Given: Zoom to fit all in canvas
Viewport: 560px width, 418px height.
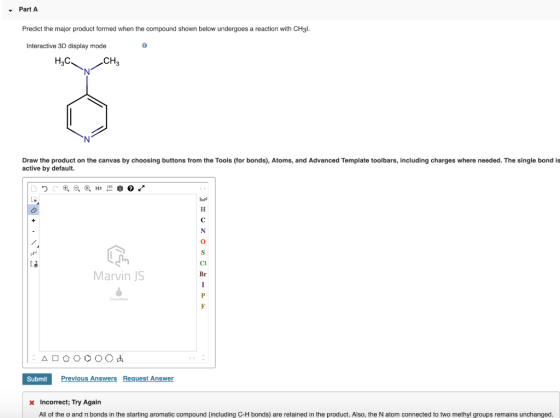Looking at the screenshot, I should point(87,188).
